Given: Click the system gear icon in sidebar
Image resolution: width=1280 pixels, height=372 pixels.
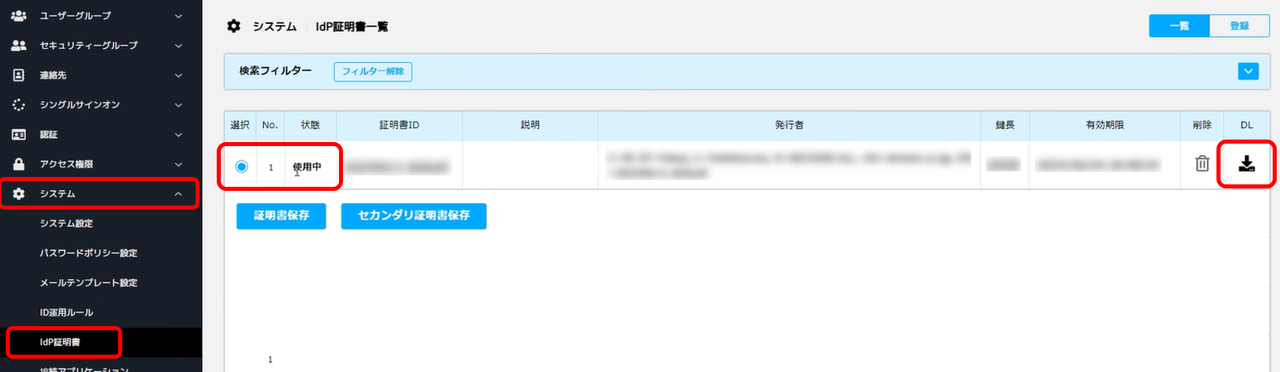Looking at the screenshot, I should 18,193.
